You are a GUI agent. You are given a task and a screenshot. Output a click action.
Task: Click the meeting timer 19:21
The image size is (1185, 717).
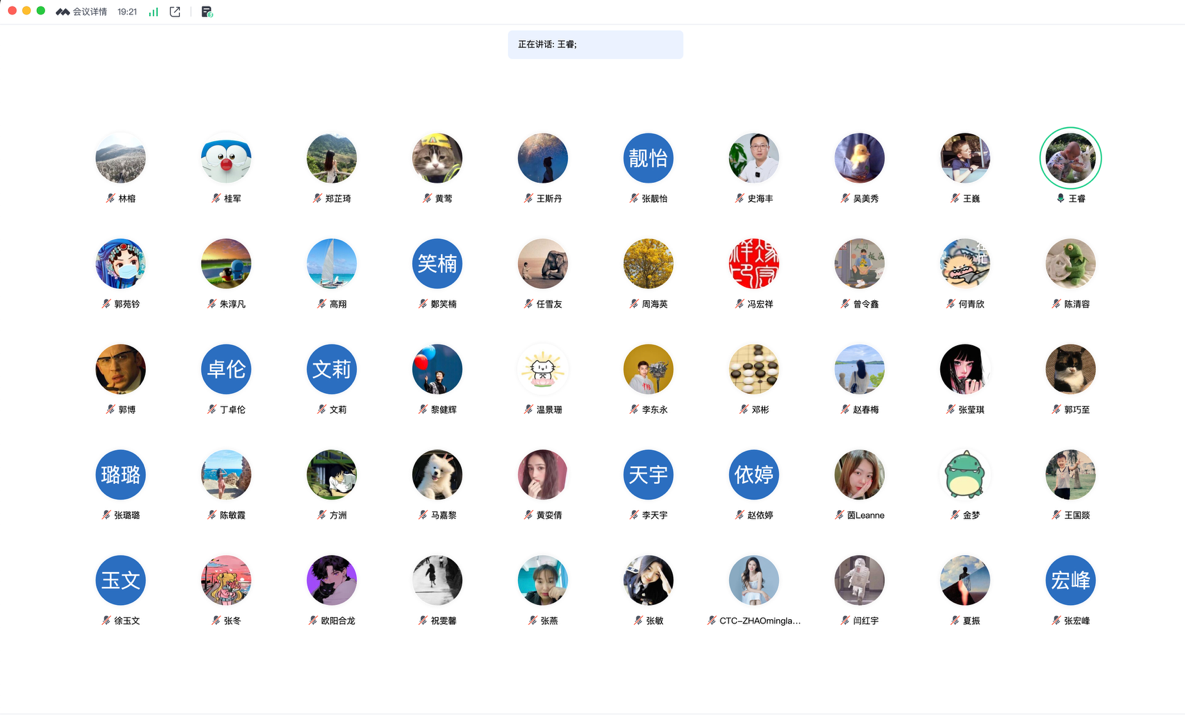pos(127,12)
